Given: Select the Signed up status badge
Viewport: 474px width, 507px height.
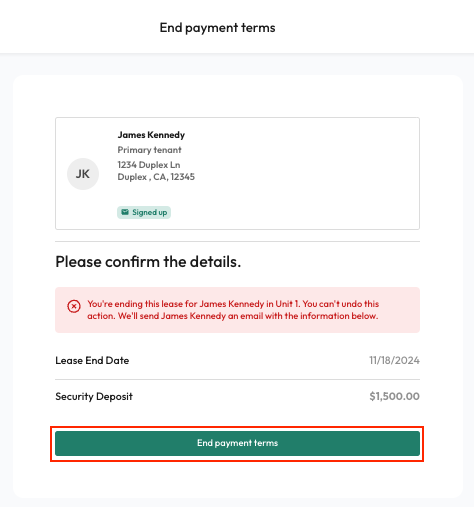Looking at the screenshot, I should (144, 212).
